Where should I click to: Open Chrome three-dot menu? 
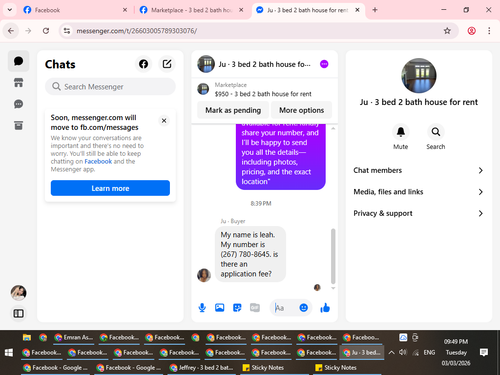click(489, 31)
